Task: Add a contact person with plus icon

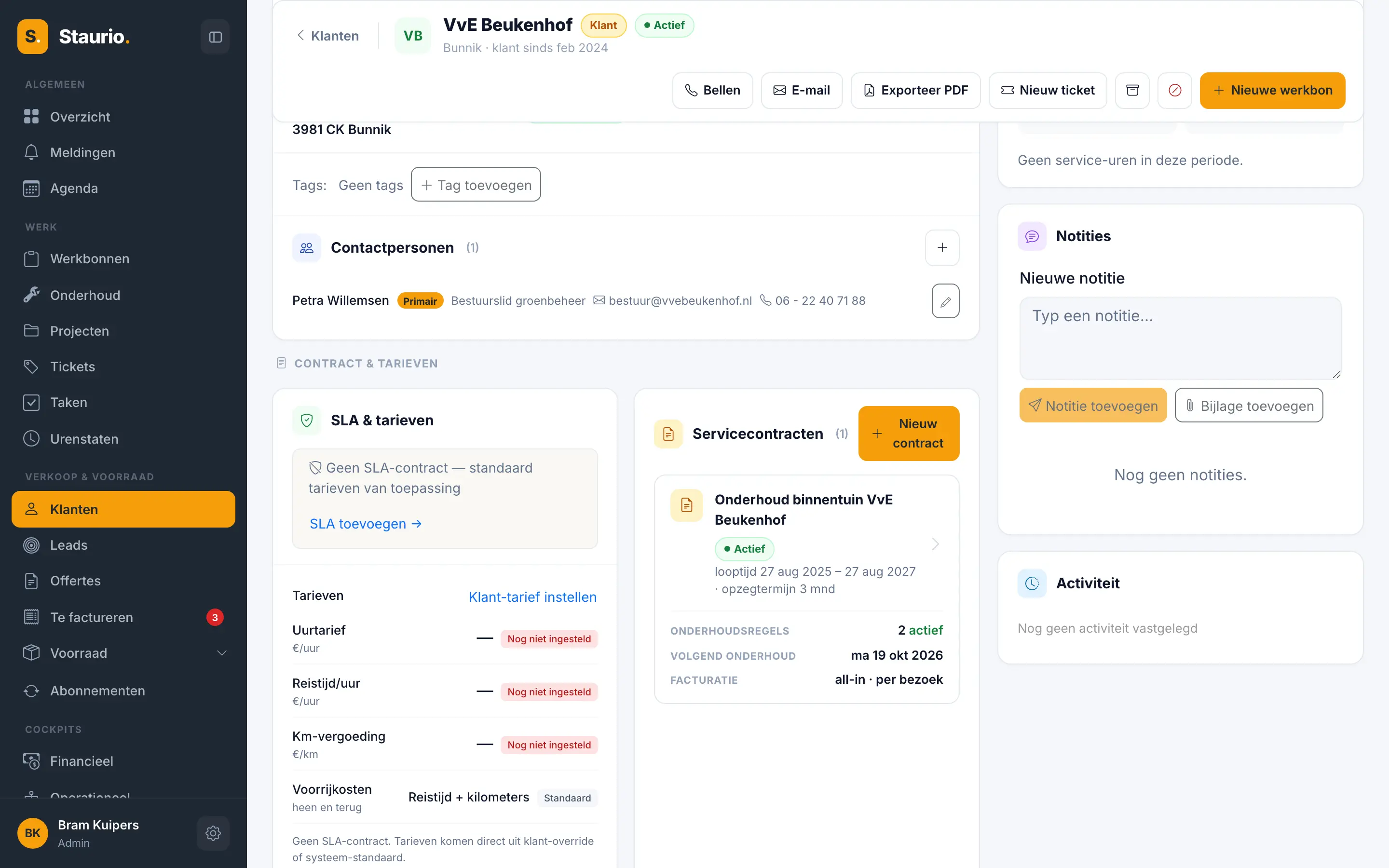Action: [x=942, y=247]
